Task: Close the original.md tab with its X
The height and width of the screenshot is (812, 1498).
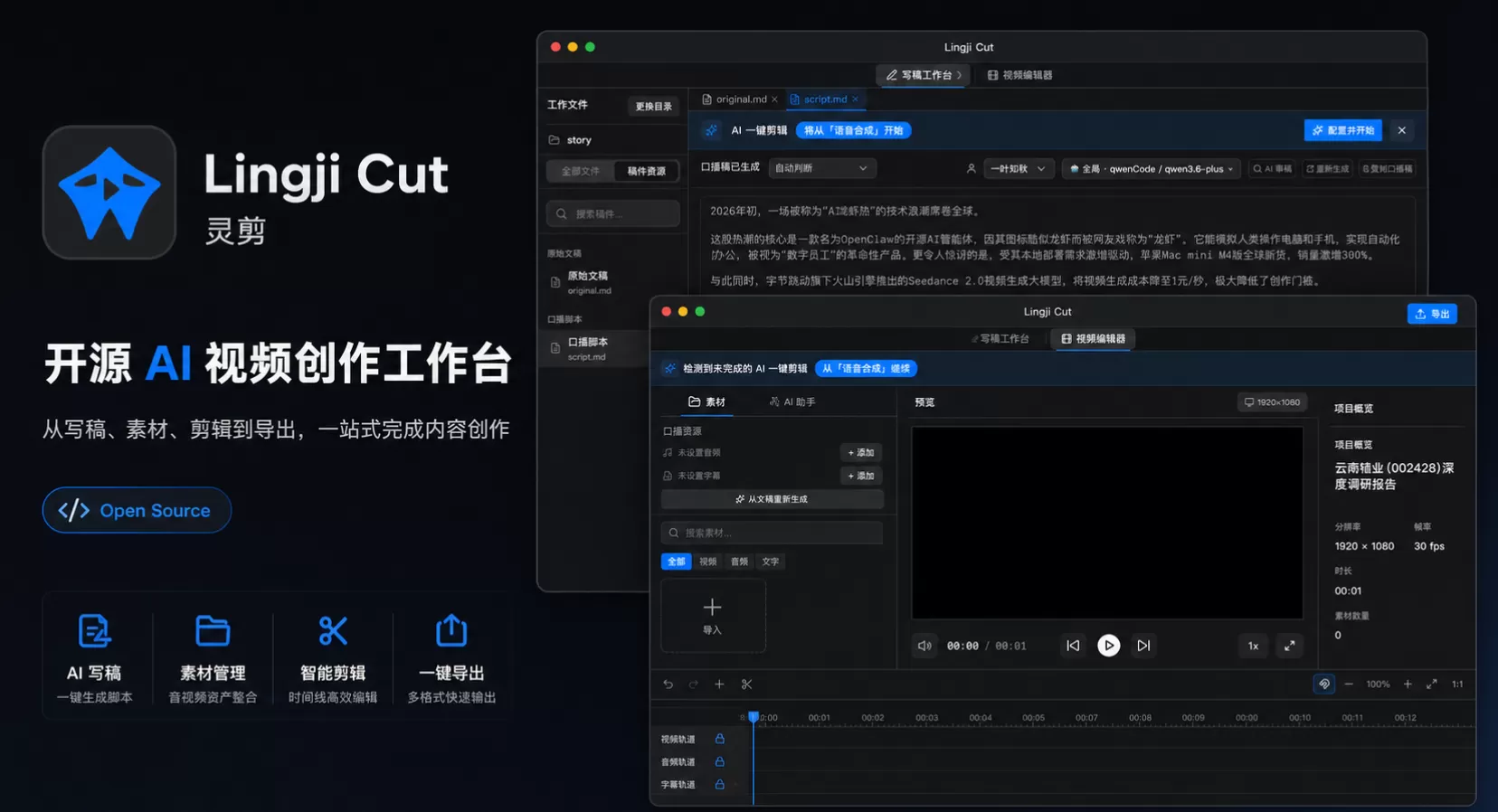Action: coord(774,99)
